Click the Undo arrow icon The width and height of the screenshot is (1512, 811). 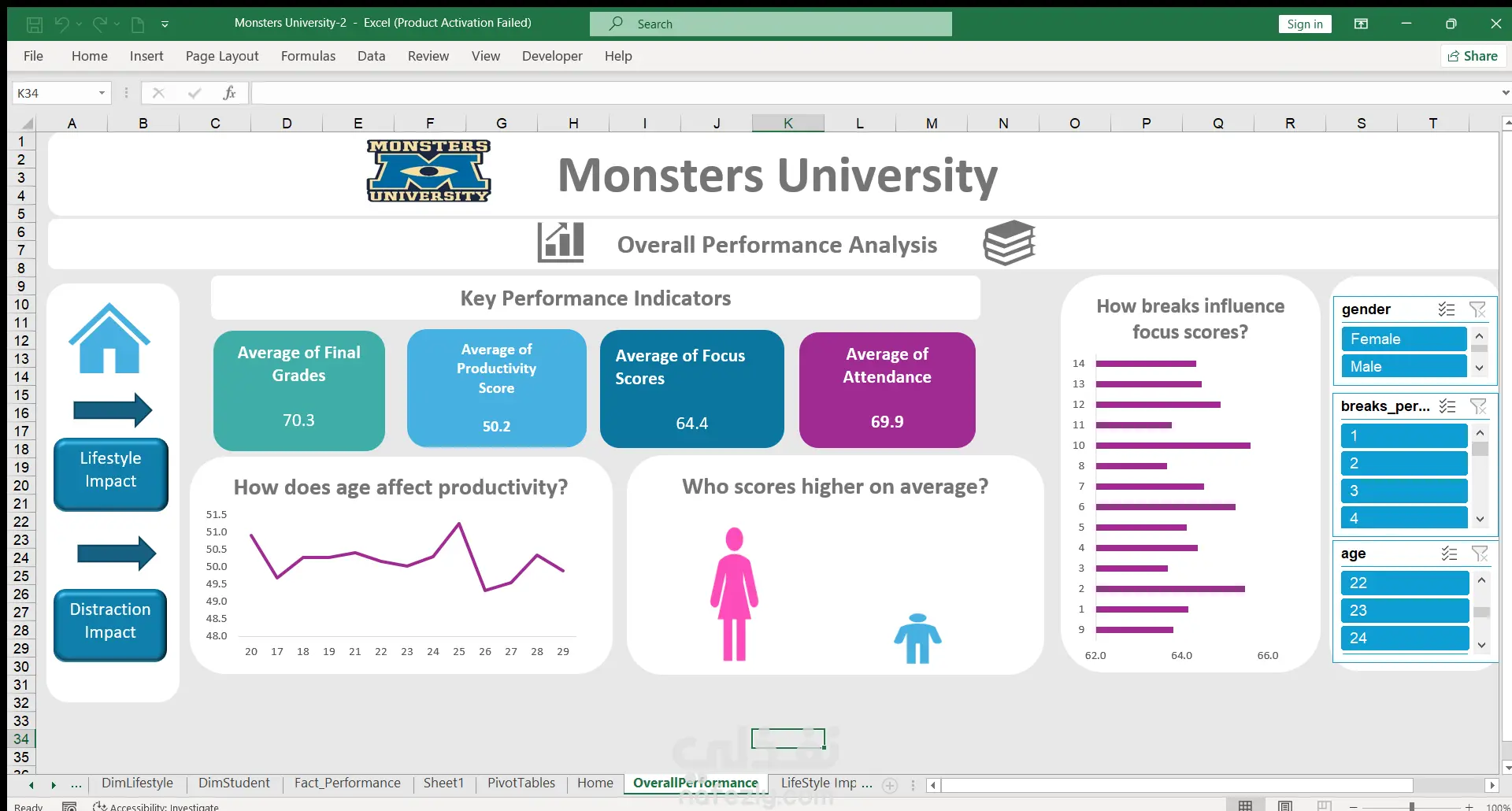click(x=61, y=24)
